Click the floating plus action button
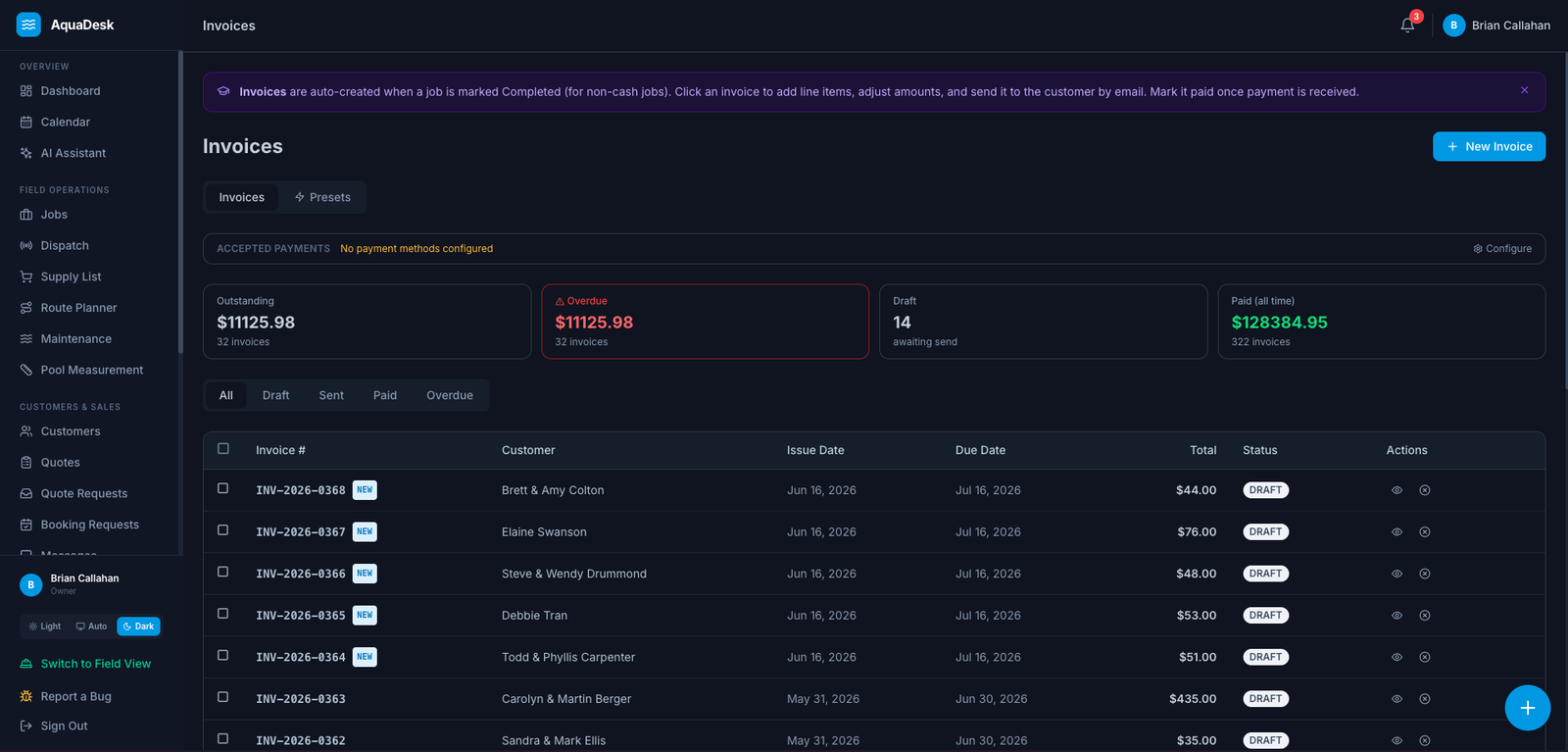Screen dimensions: 1568x752 pos(1527,708)
